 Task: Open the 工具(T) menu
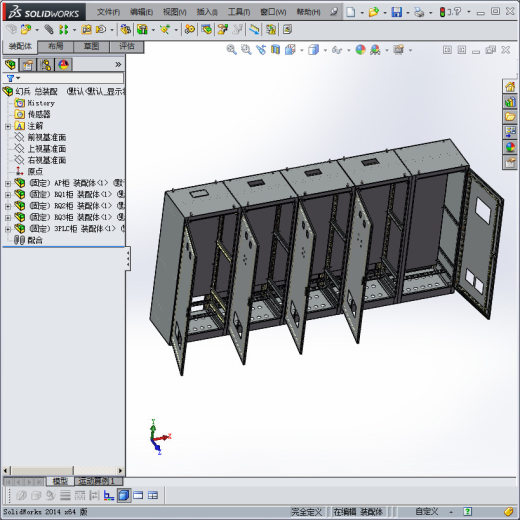point(239,12)
